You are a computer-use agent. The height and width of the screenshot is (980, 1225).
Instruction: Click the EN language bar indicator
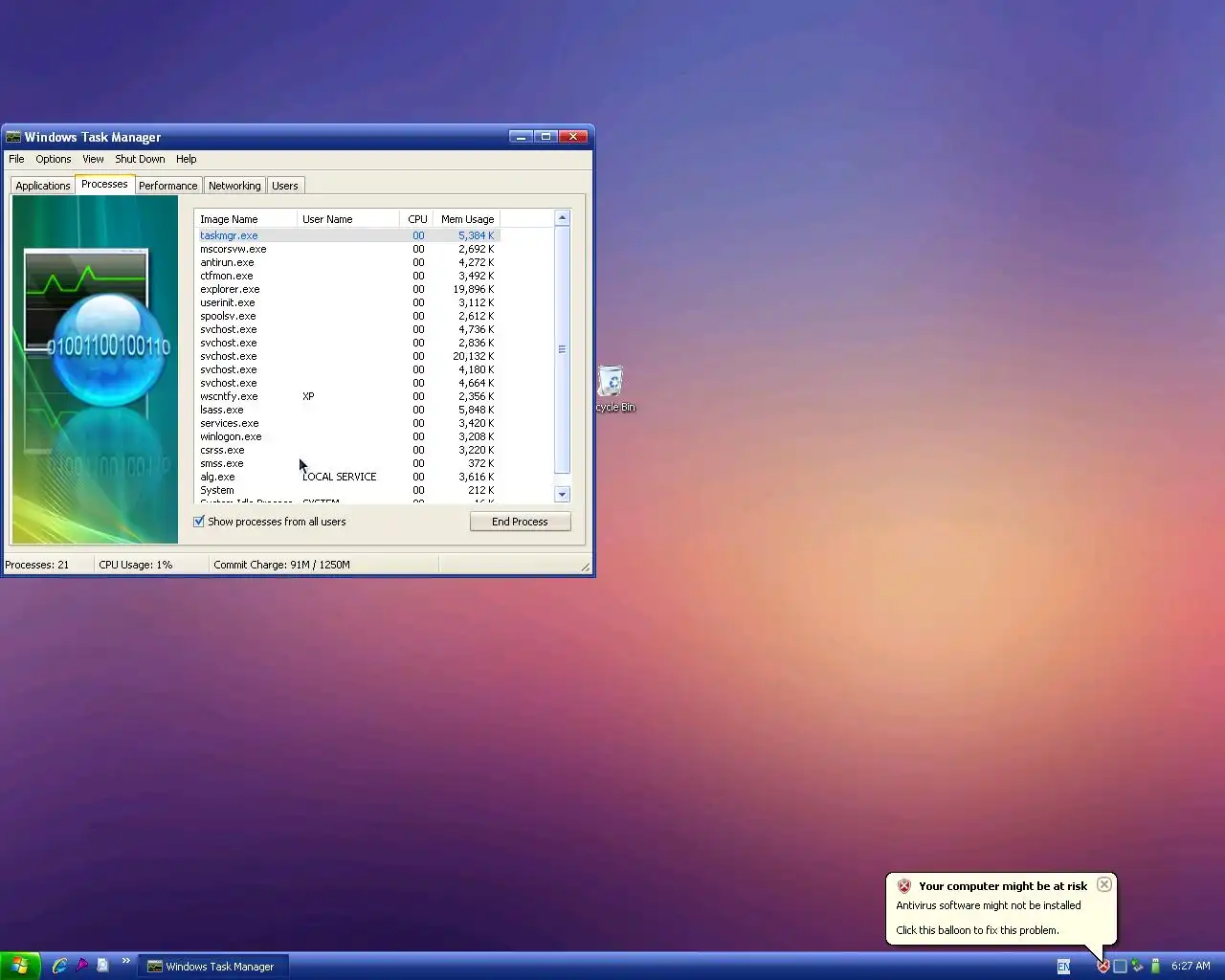pyautogui.click(x=1063, y=967)
